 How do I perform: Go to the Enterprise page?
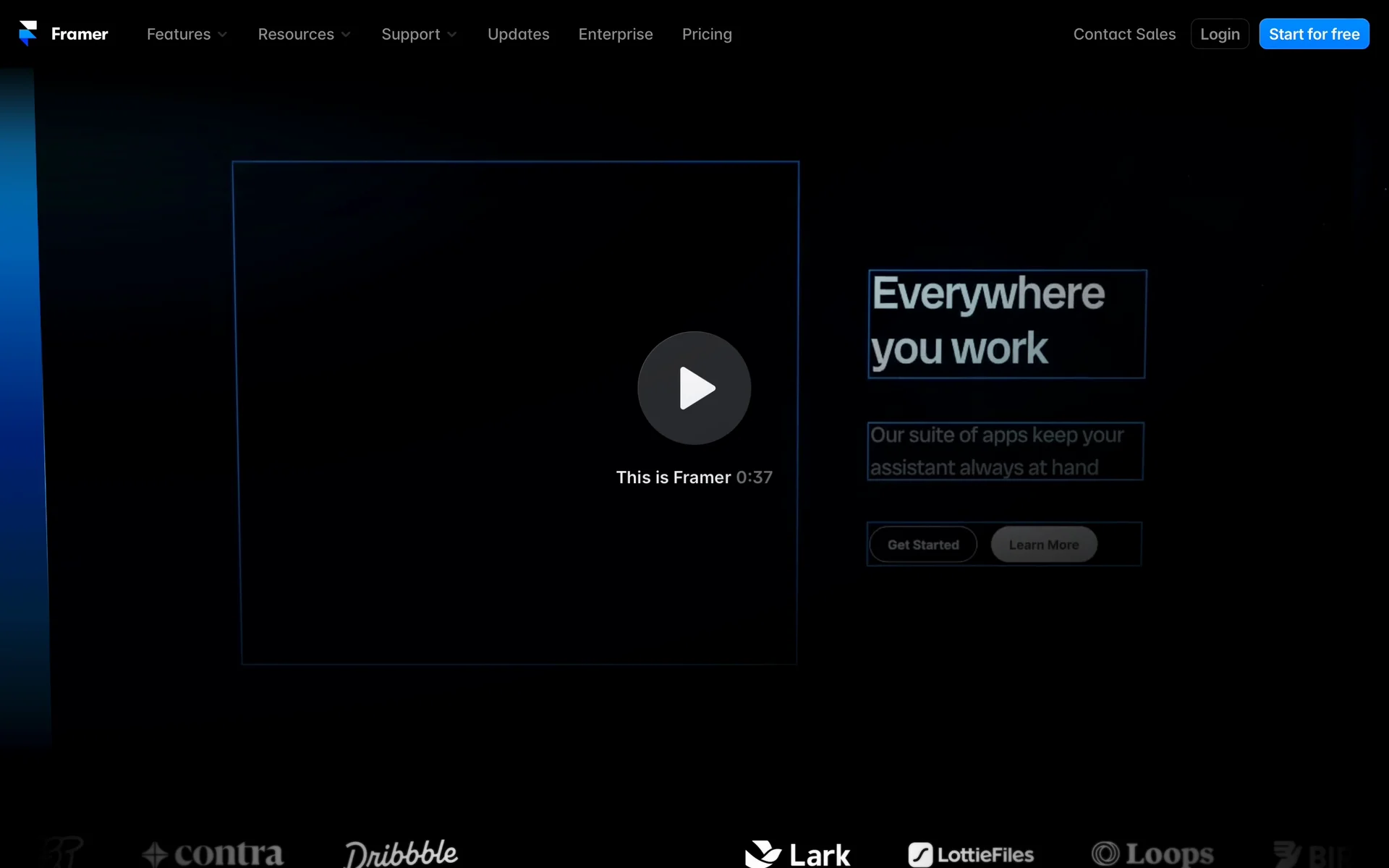click(x=615, y=34)
